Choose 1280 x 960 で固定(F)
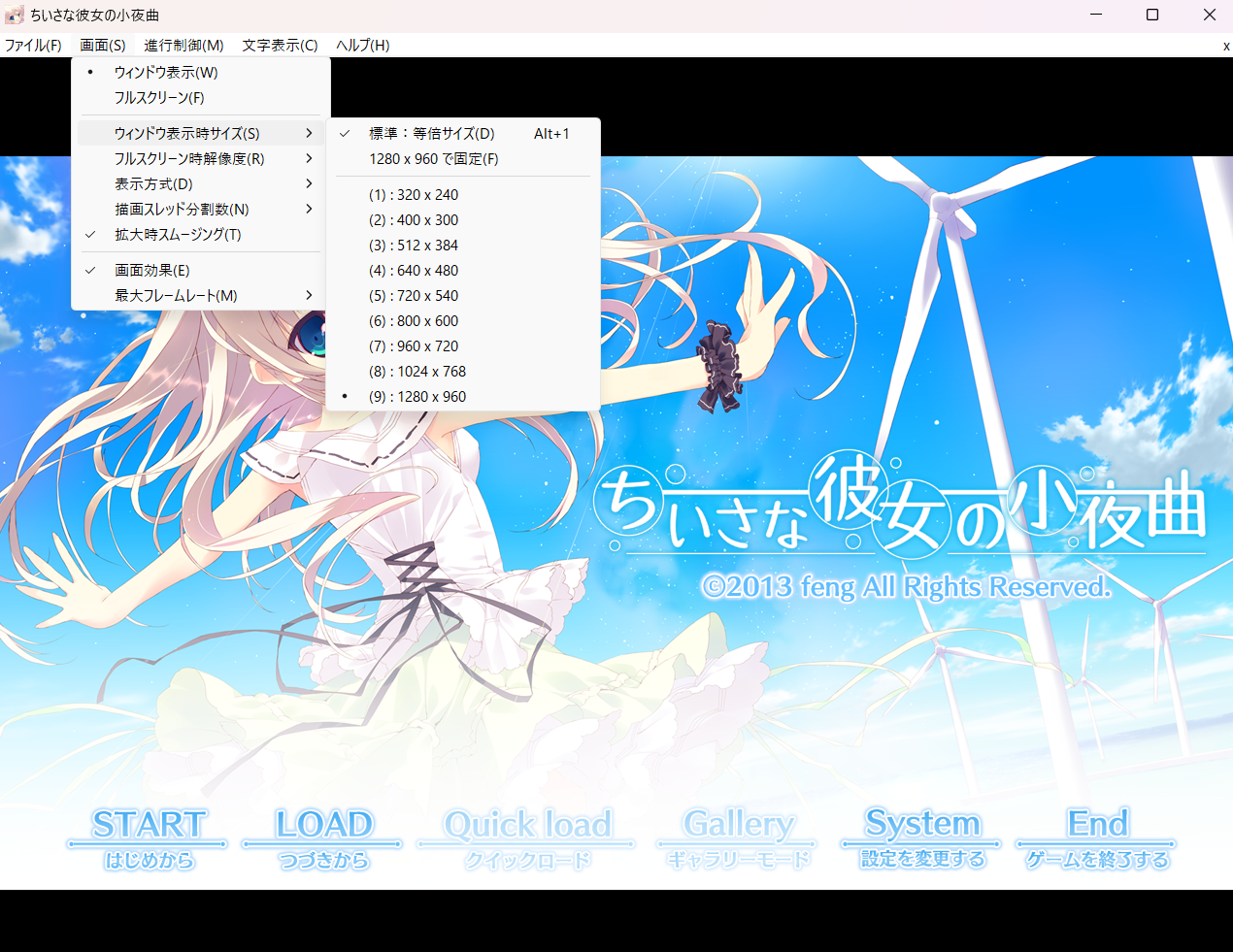The height and width of the screenshot is (952, 1233). tap(463, 159)
